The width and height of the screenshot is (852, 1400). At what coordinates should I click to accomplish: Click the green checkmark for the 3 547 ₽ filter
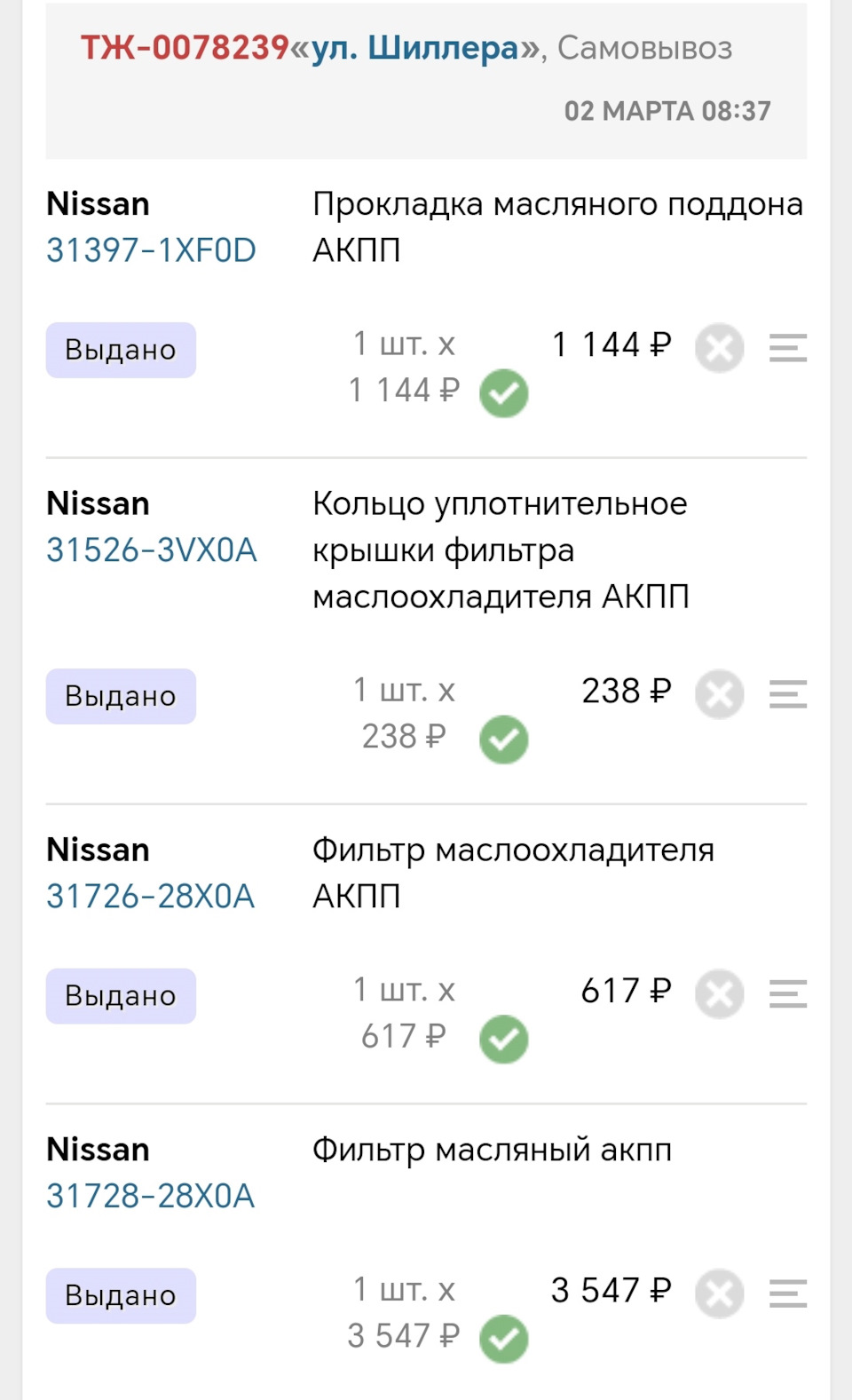click(x=503, y=1339)
